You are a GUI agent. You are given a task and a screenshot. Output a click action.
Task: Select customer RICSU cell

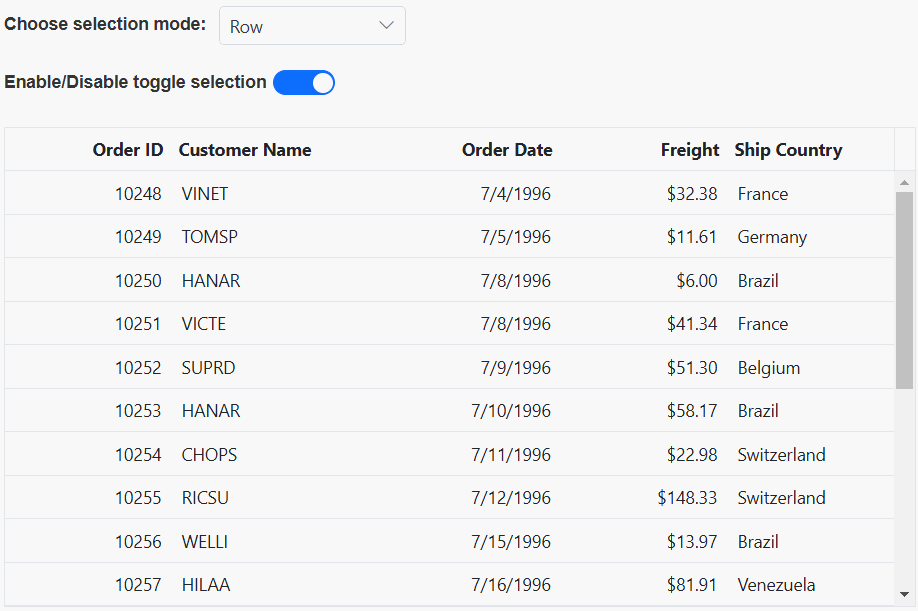tap(205, 498)
